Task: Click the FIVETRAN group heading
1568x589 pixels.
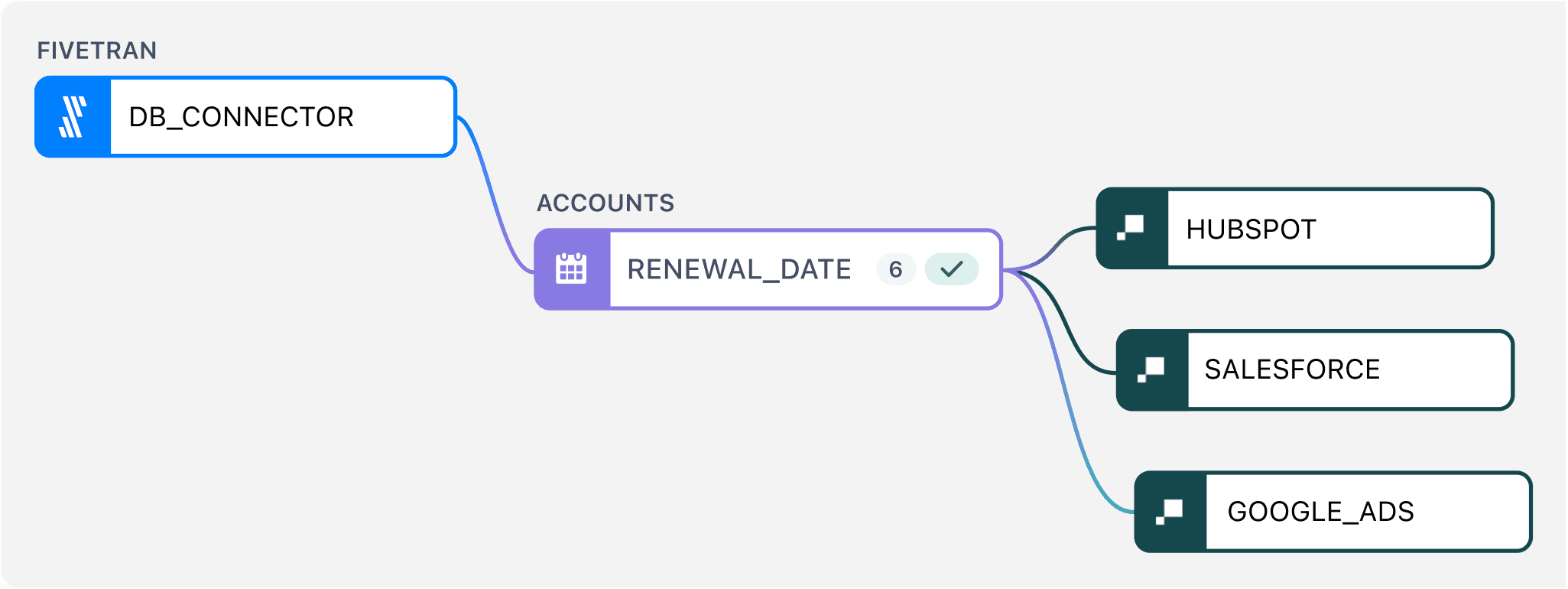Action: point(97,50)
